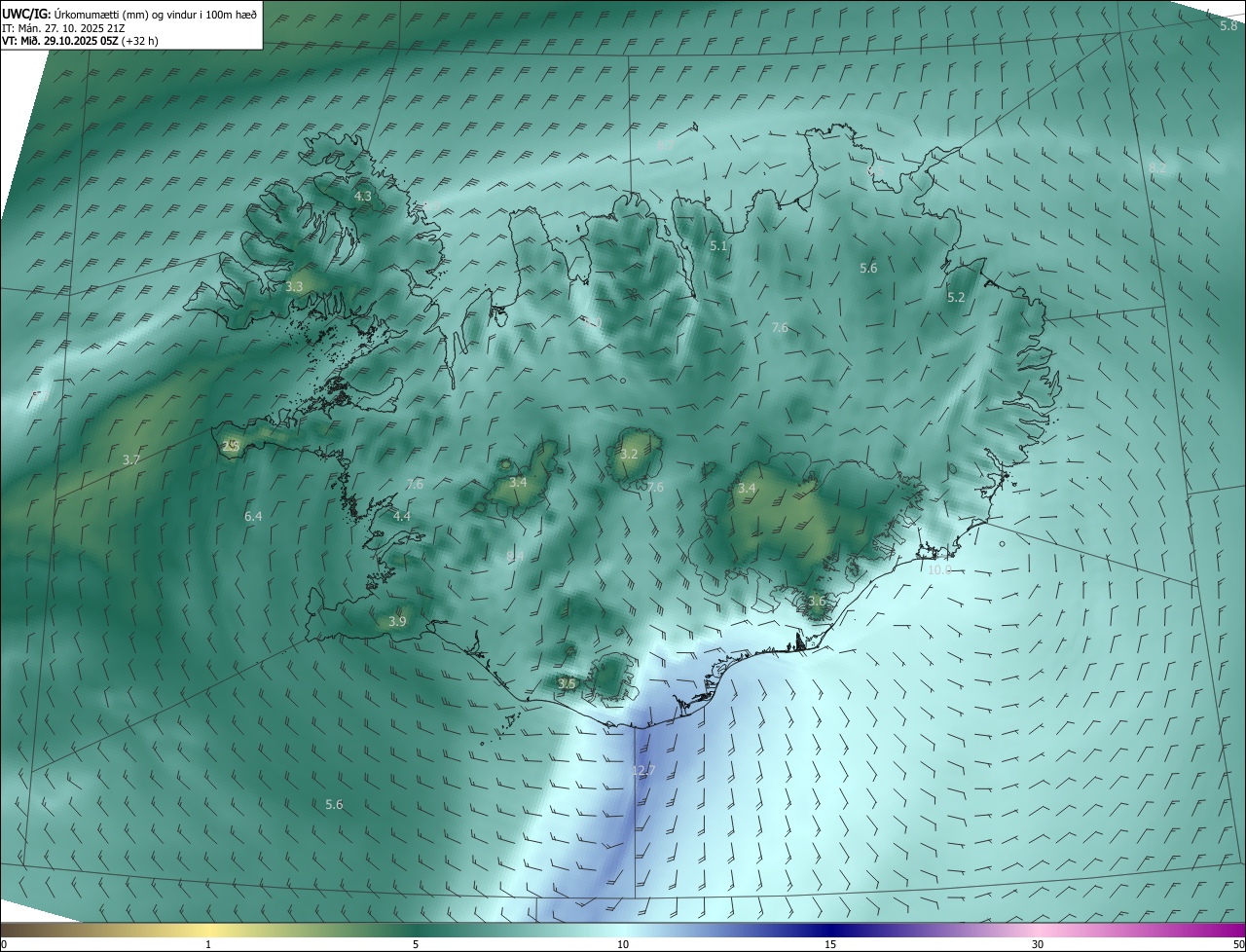Click the 3.5 value label on the map
1246x952 pixels.
tap(567, 684)
